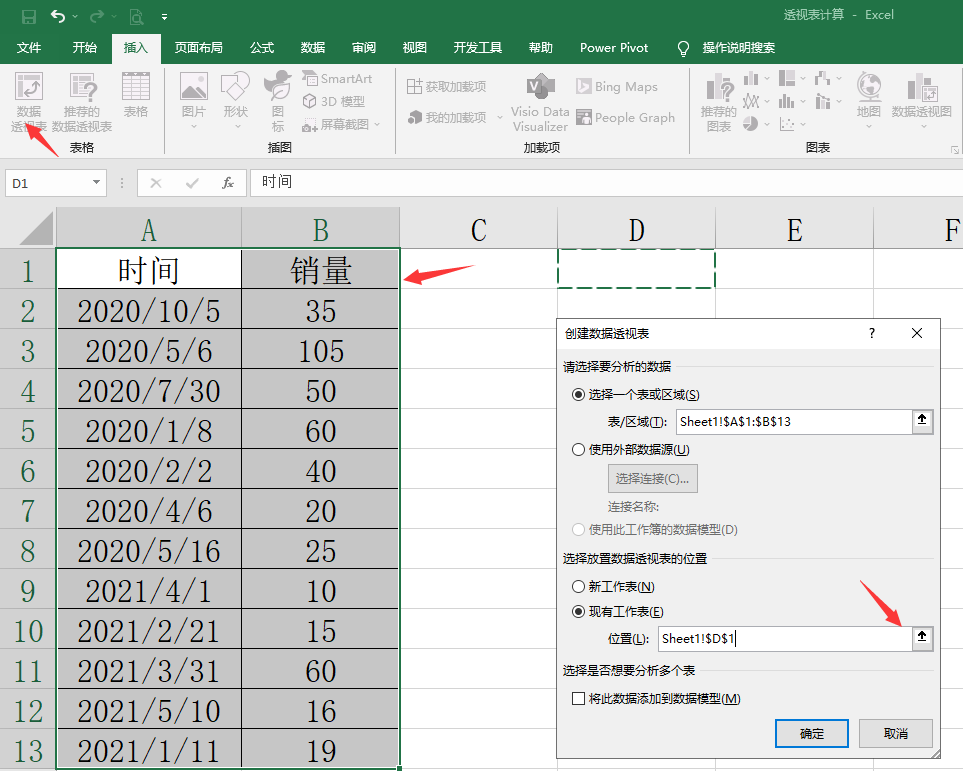Click Print Preview quick access icon

136,17
